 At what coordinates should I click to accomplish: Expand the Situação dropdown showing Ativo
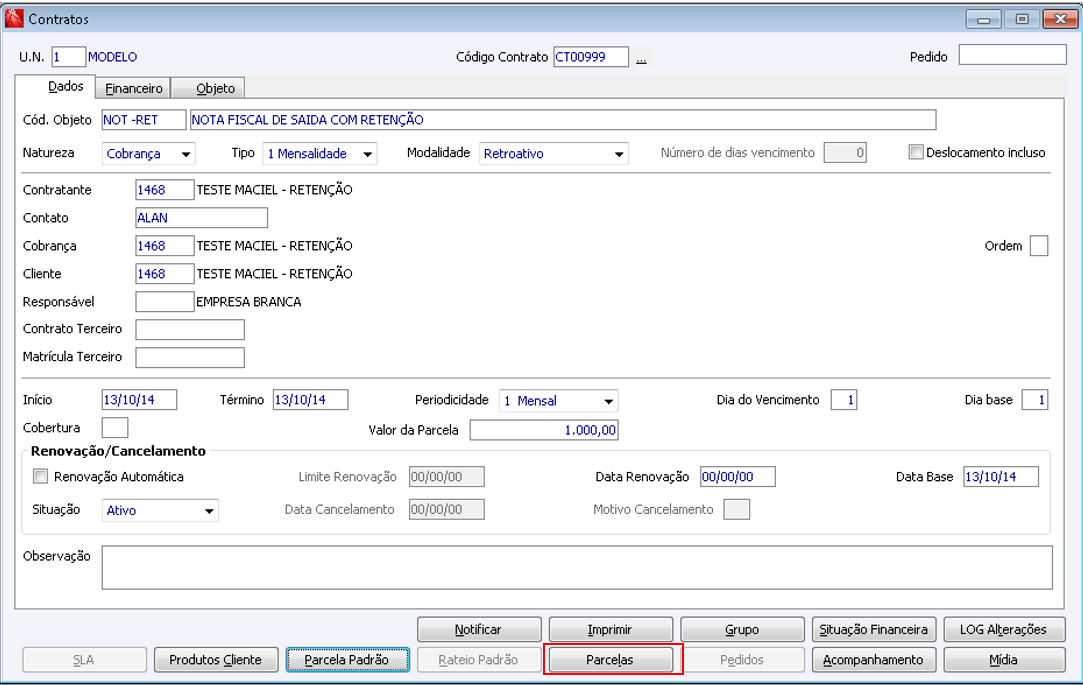[x=160, y=510]
